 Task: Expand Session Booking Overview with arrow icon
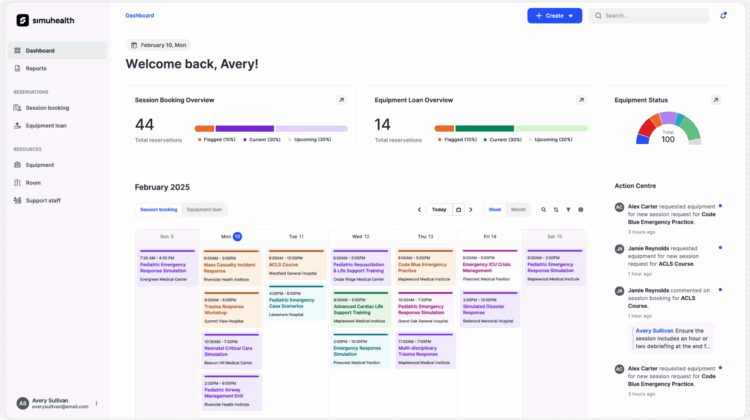click(341, 100)
